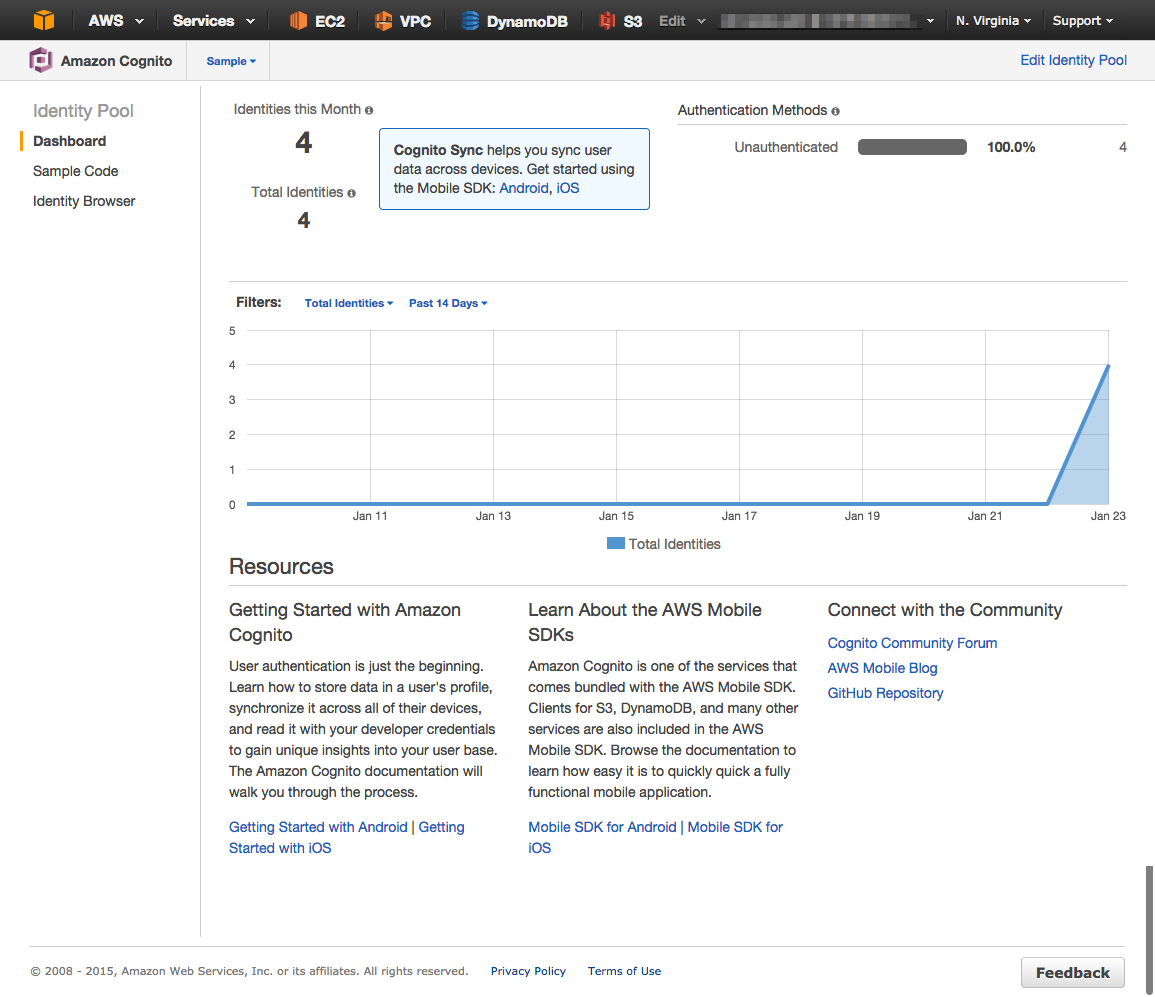Click the Amazon Cognito logo icon
1155x997 pixels.
tap(41, 60)
